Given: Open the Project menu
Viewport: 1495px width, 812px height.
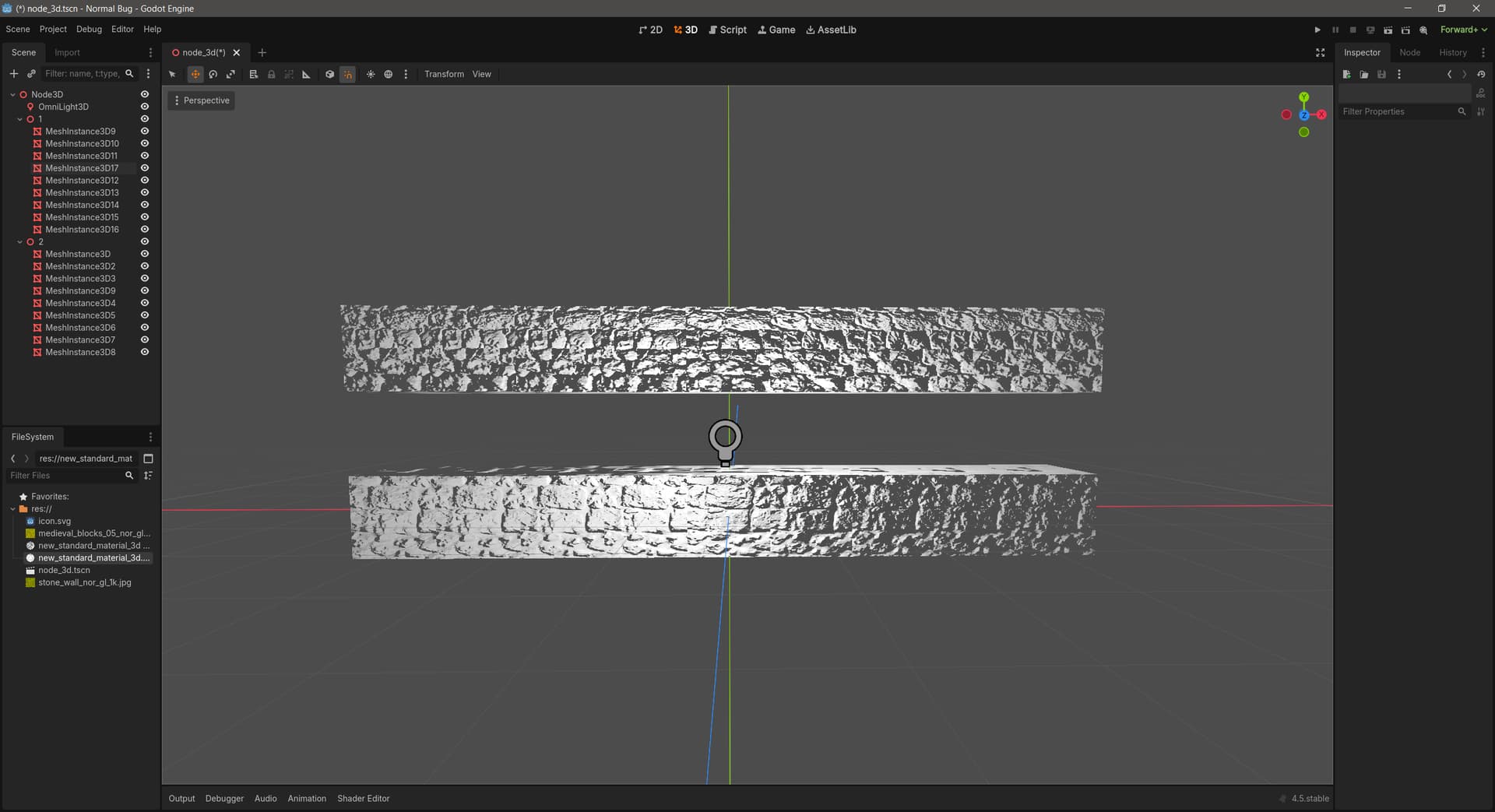Looking at the screenshot, I should click(53, 30).
